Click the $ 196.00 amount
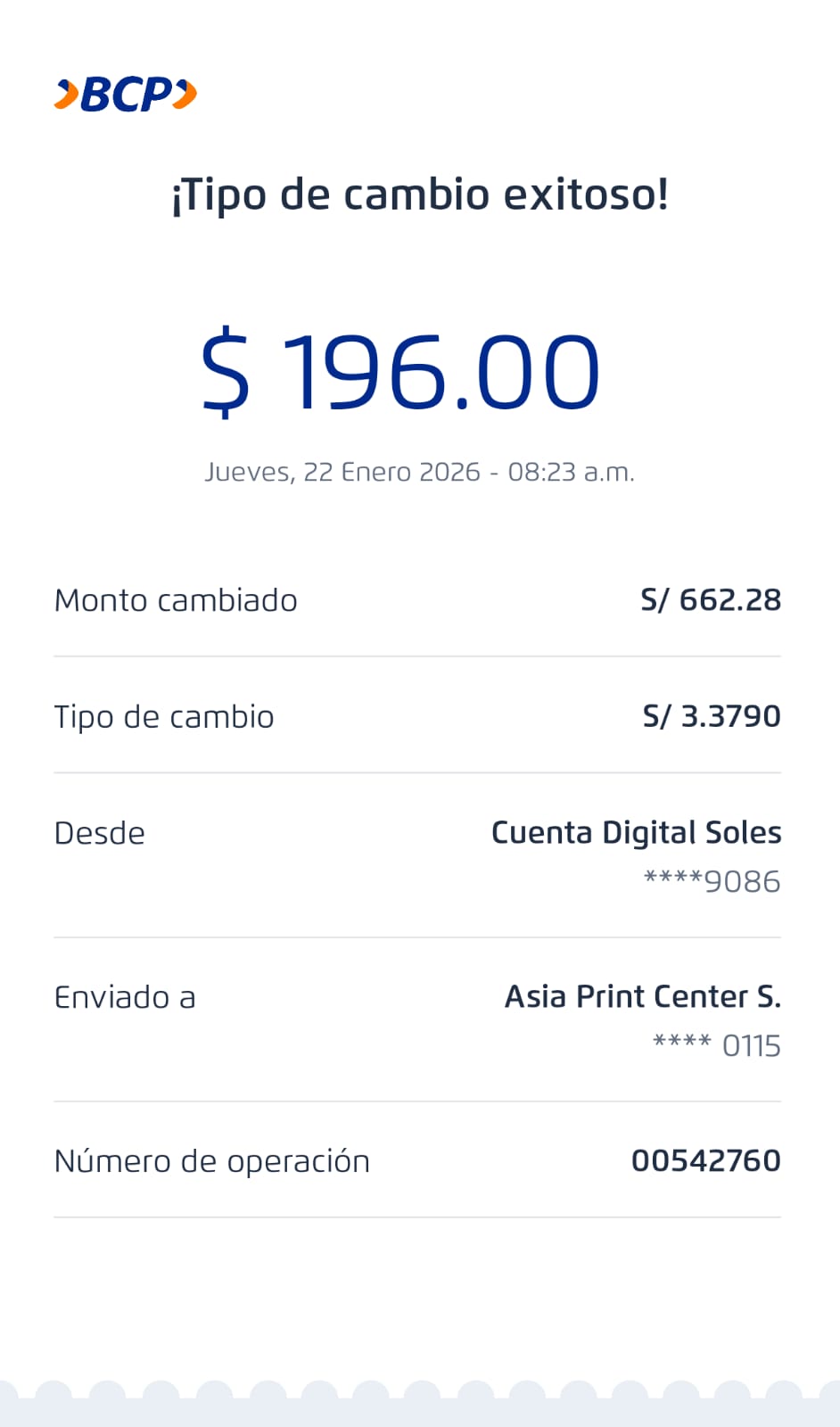This screenshot has height=1427, width=840. [x=401, y=372]
